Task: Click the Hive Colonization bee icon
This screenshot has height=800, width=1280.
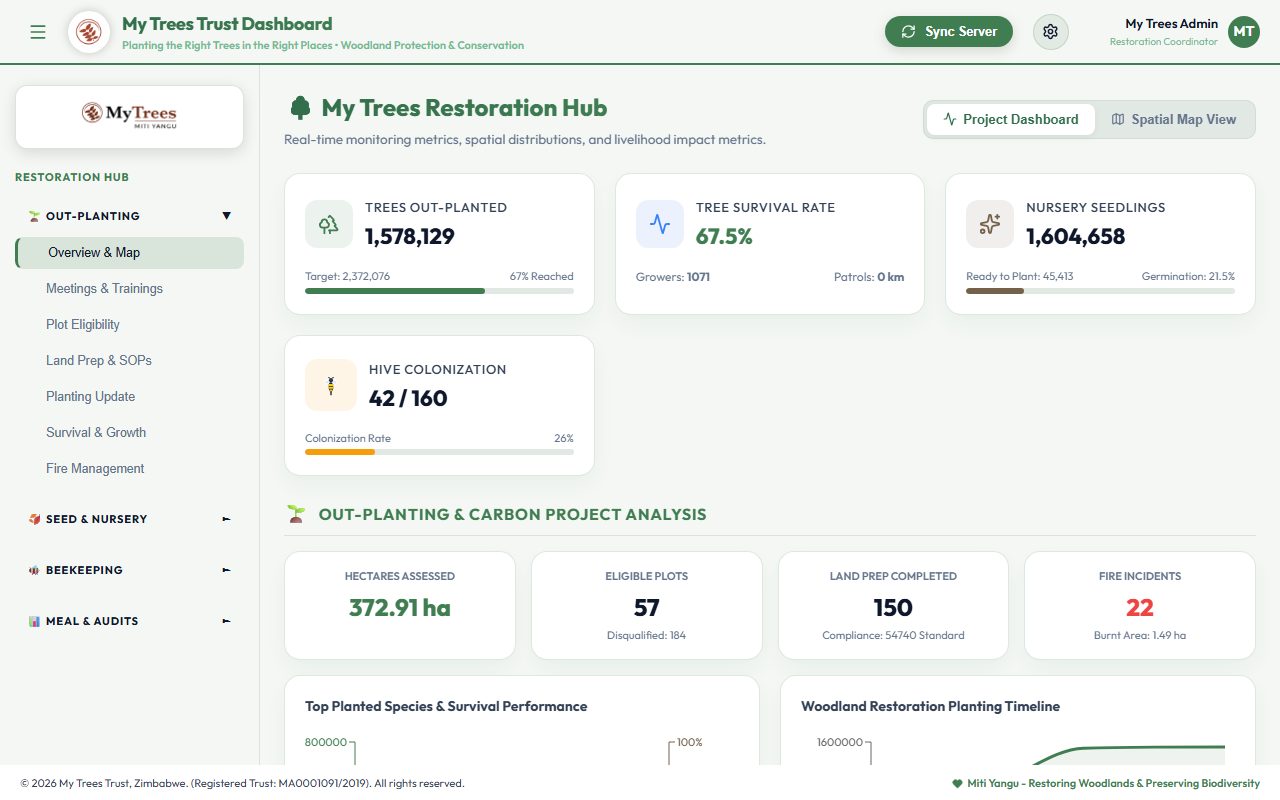Action: (x=331, y=385)
